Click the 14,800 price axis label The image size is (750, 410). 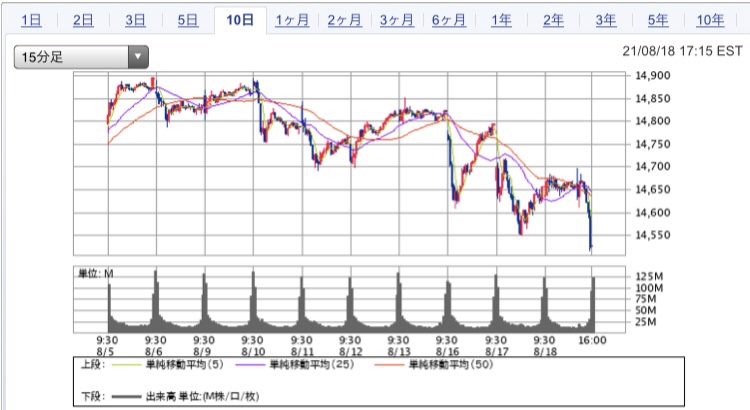(652, 121)
